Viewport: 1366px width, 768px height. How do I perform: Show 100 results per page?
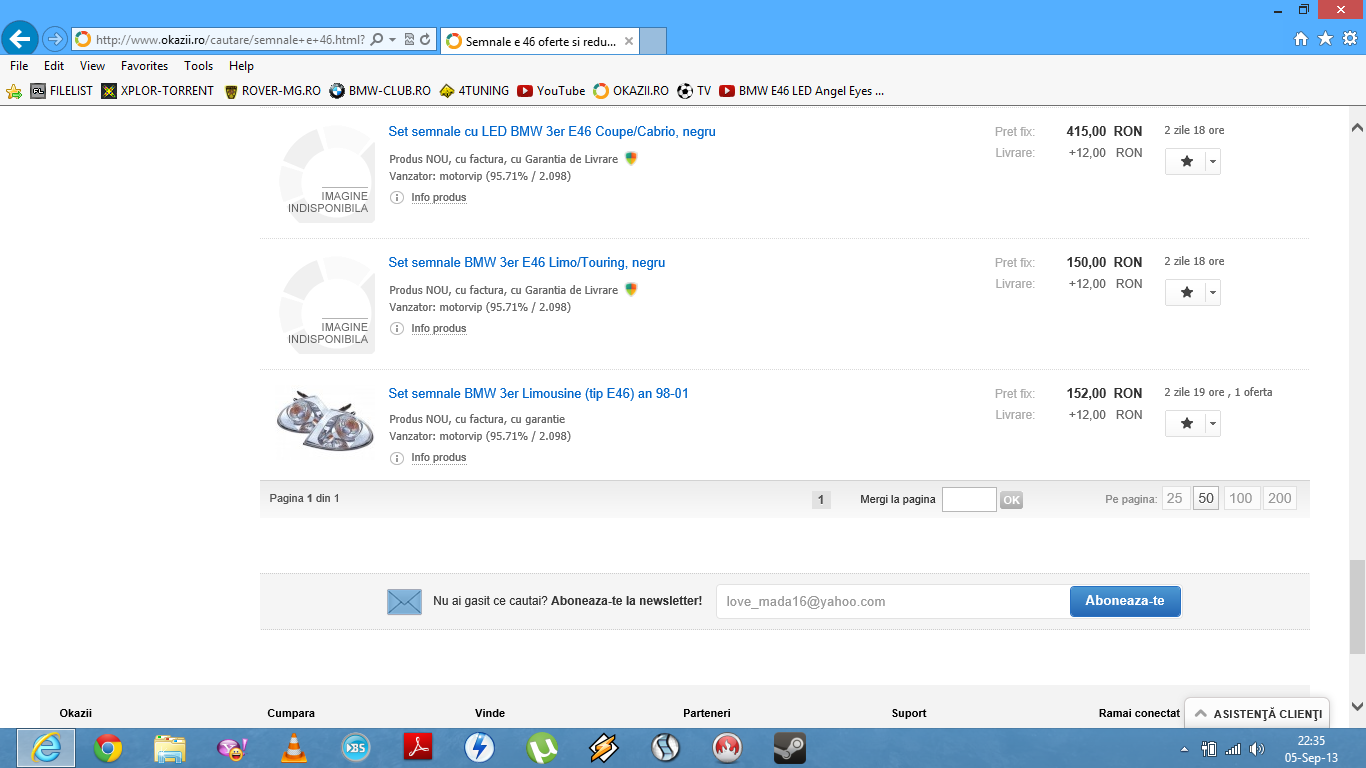(x=1241, y=498)
